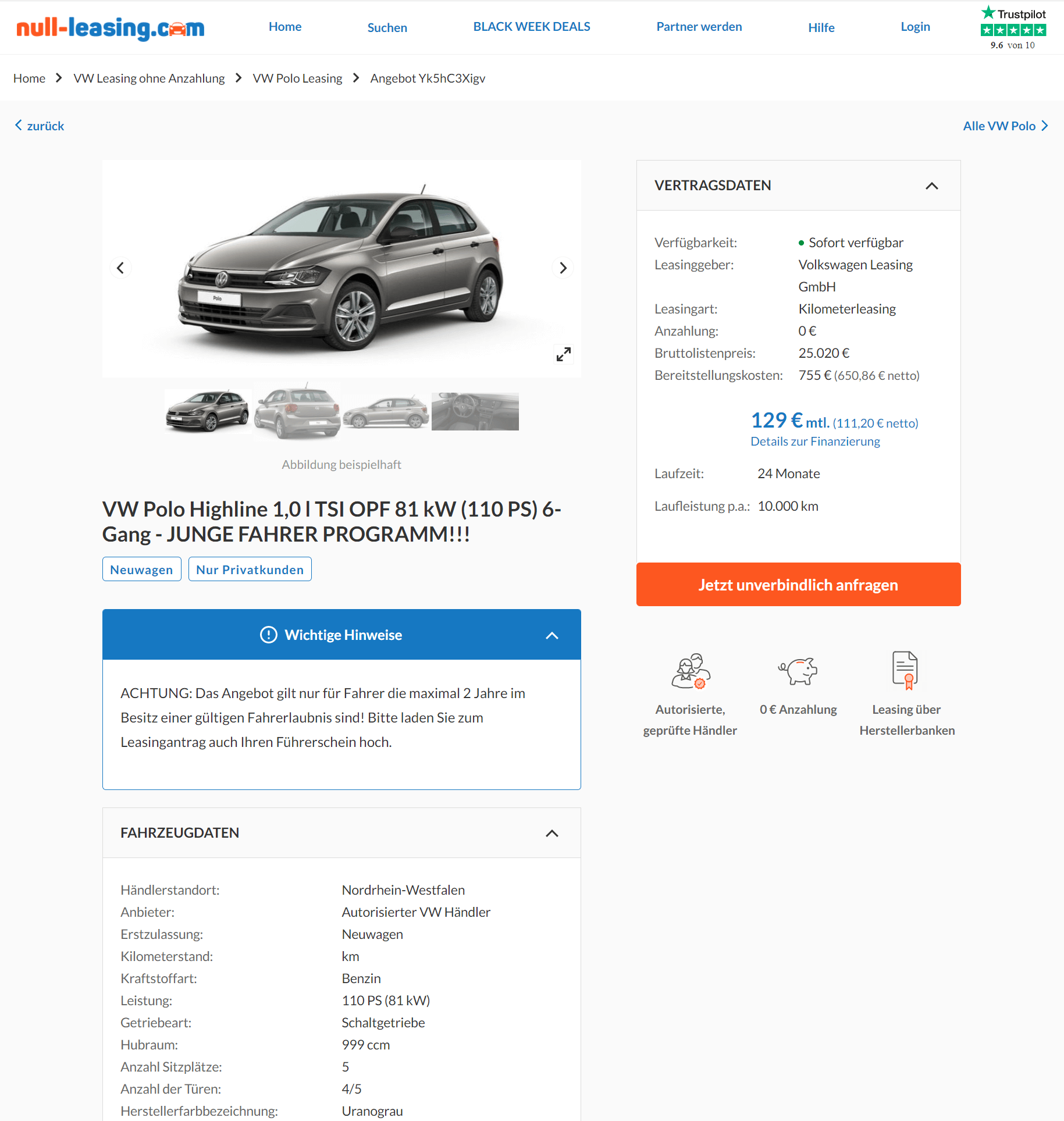Collapse the Wichtige Hinweise panel

552,635
